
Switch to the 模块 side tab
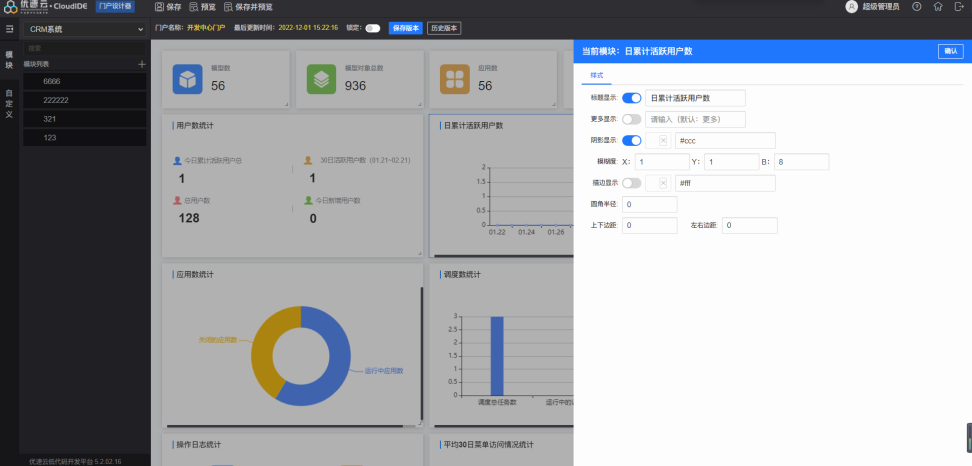(9, 59)
